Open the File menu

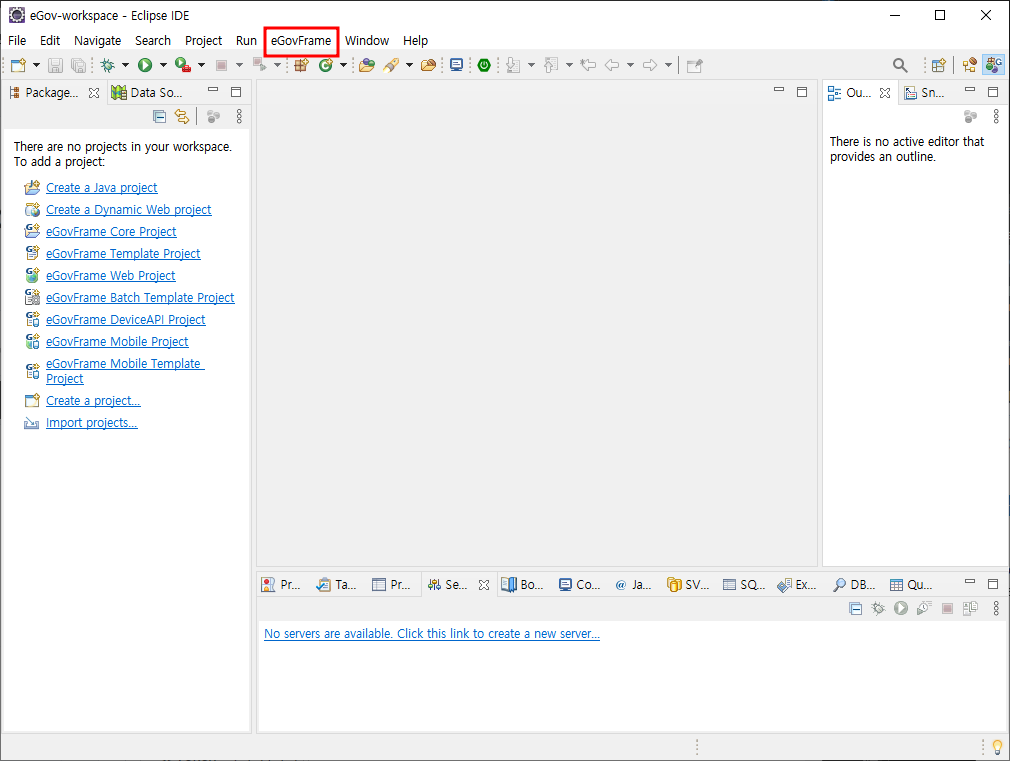17,41
